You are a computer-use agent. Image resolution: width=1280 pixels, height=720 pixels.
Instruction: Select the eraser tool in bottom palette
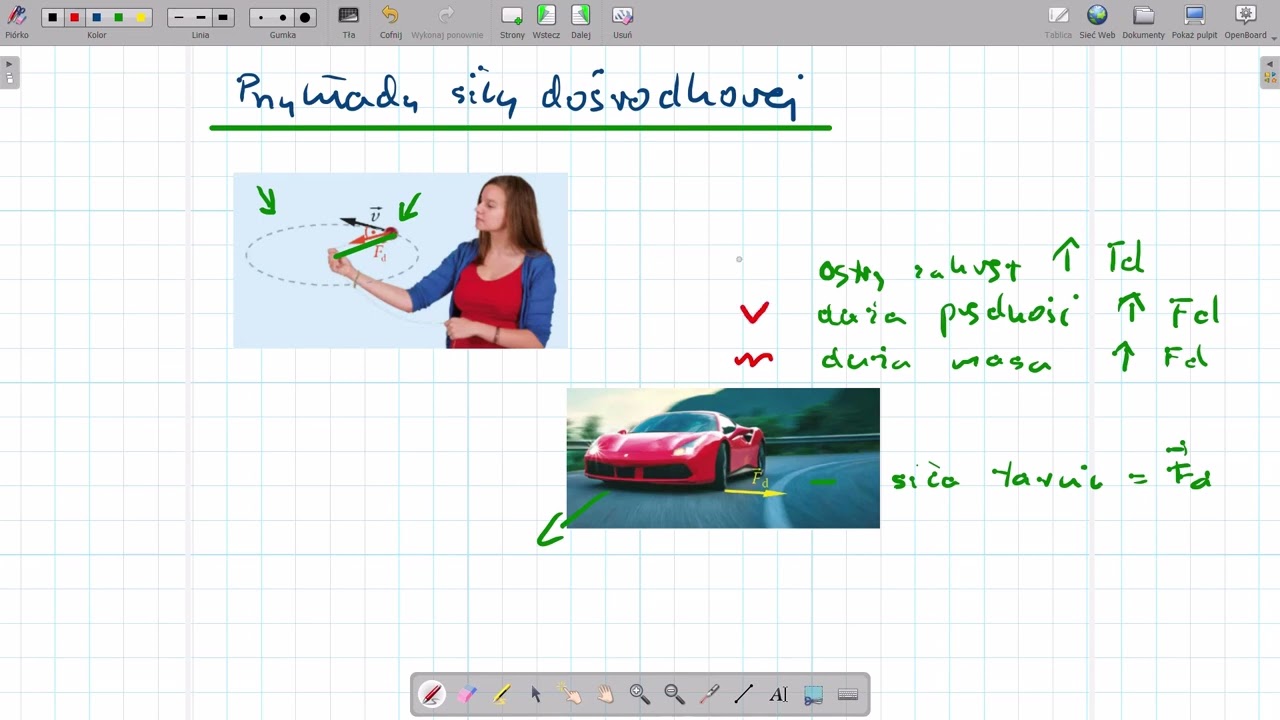click(x=467, y=694)
